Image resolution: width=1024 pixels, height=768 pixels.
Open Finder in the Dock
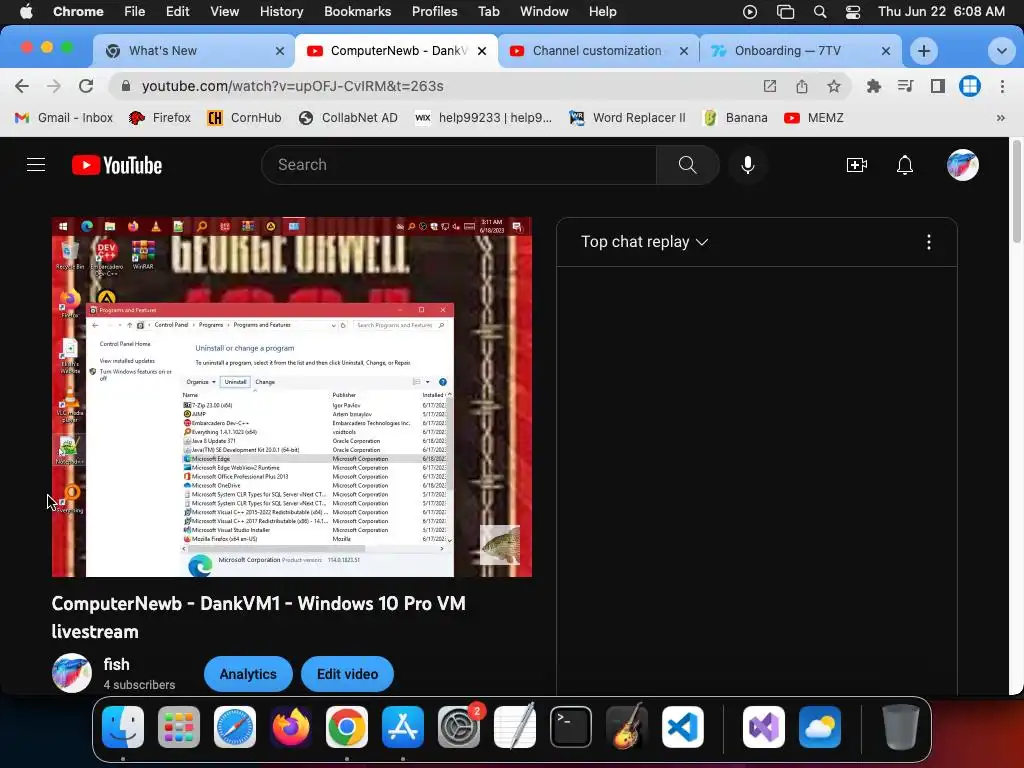coord(123,727)
